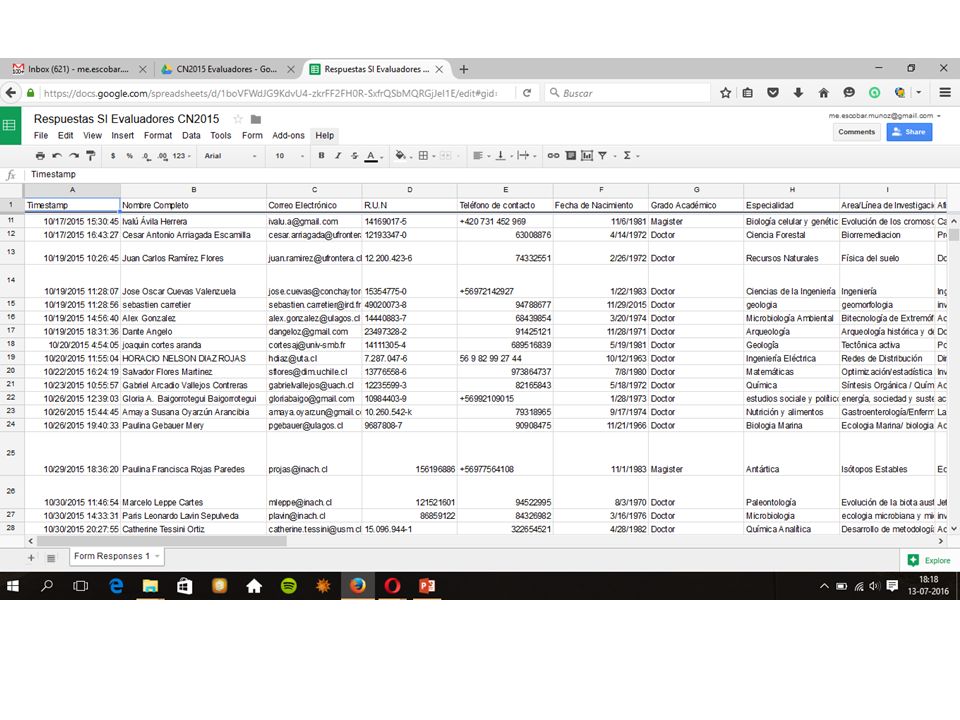Toggle bold formatting
The width and height of the screenshot is (960, 720).
coord(321,156)
